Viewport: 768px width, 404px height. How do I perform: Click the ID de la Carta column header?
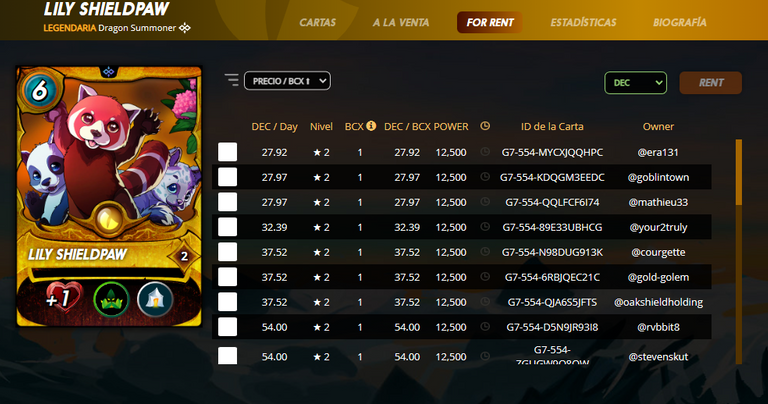[x=552, y=126]
